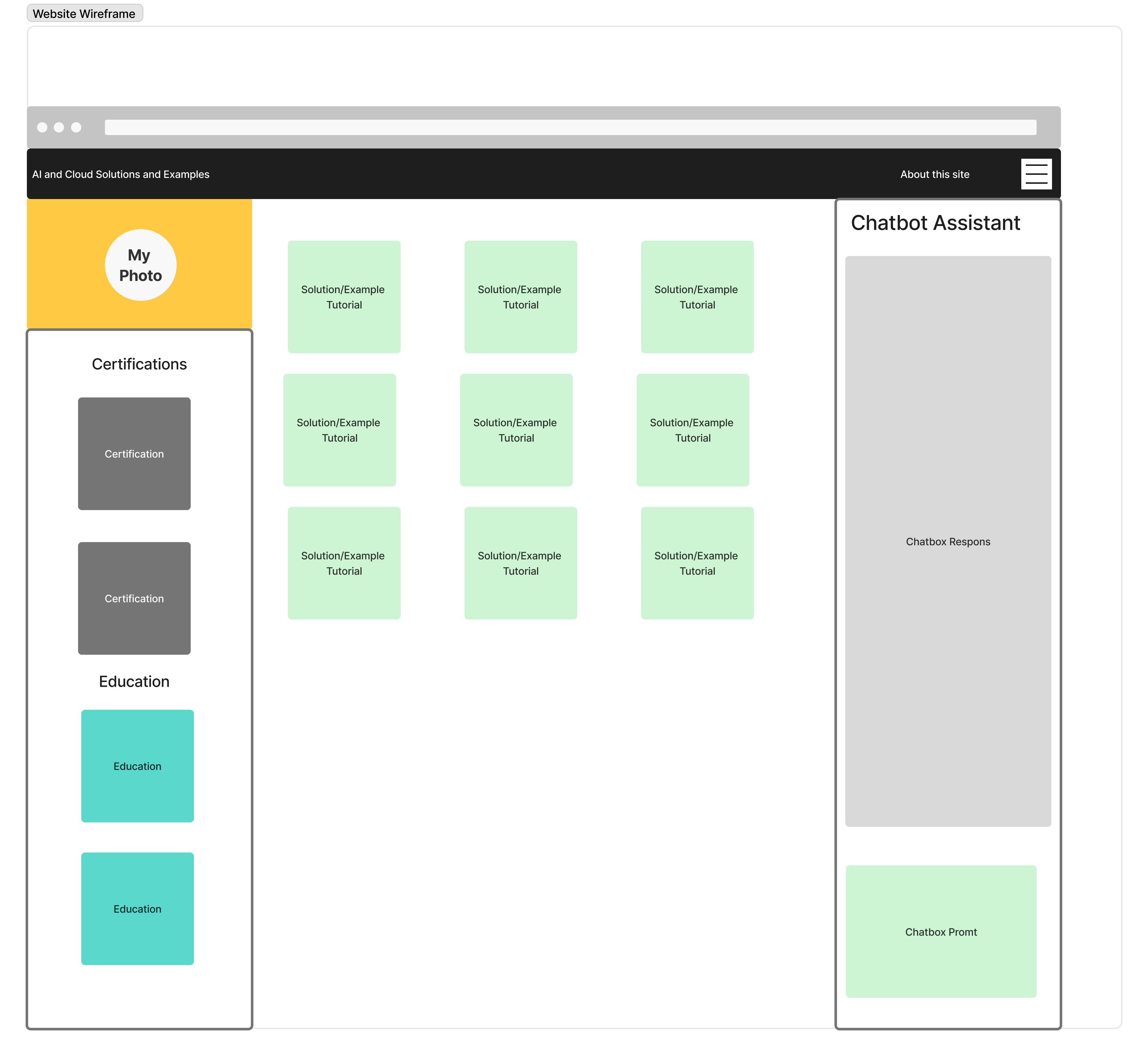Click the Certifications section heading
This screenshot has height=1056, width=1148.
pos(140,364)
